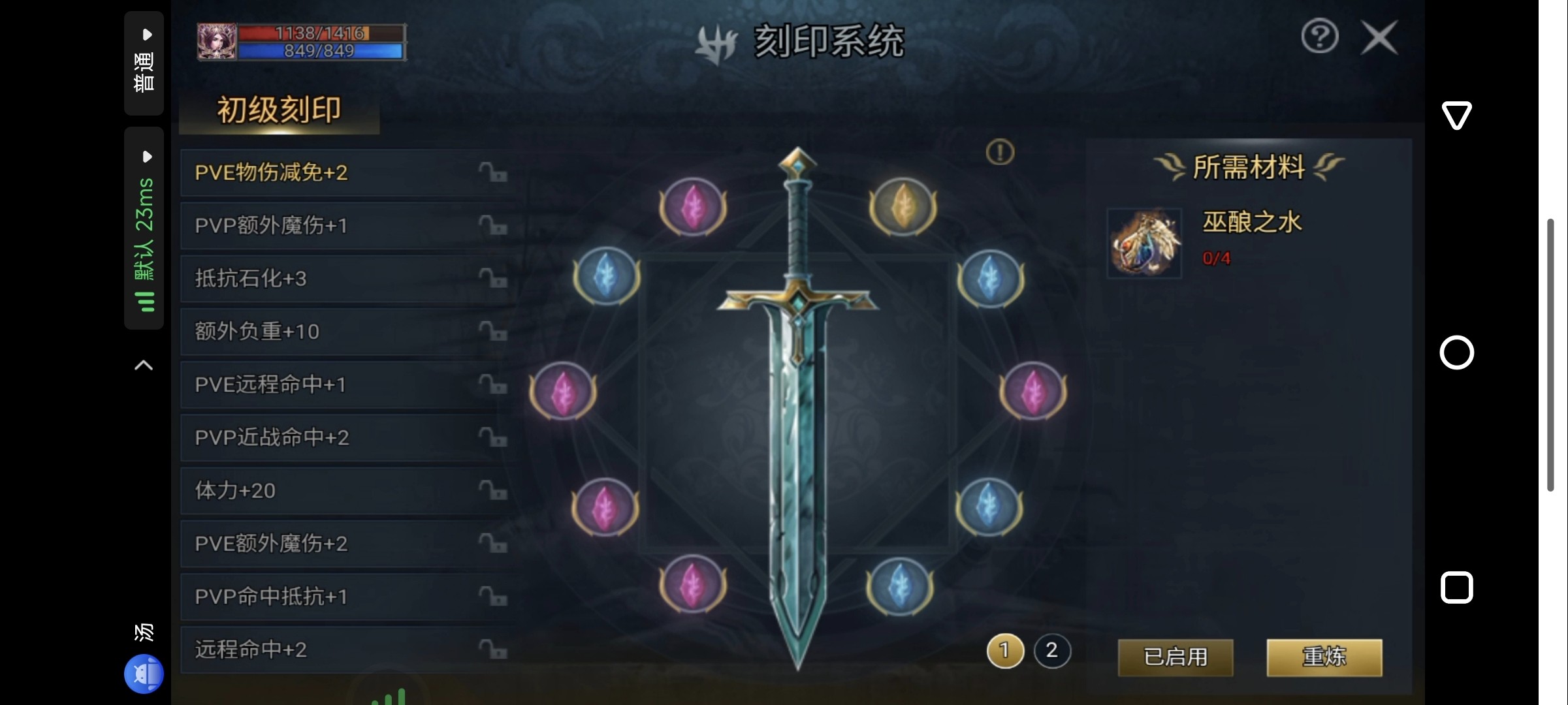Select the 巫酿之水 material thumbnail
This screenshot has width=1568, height=705.
coord(1144,243)
